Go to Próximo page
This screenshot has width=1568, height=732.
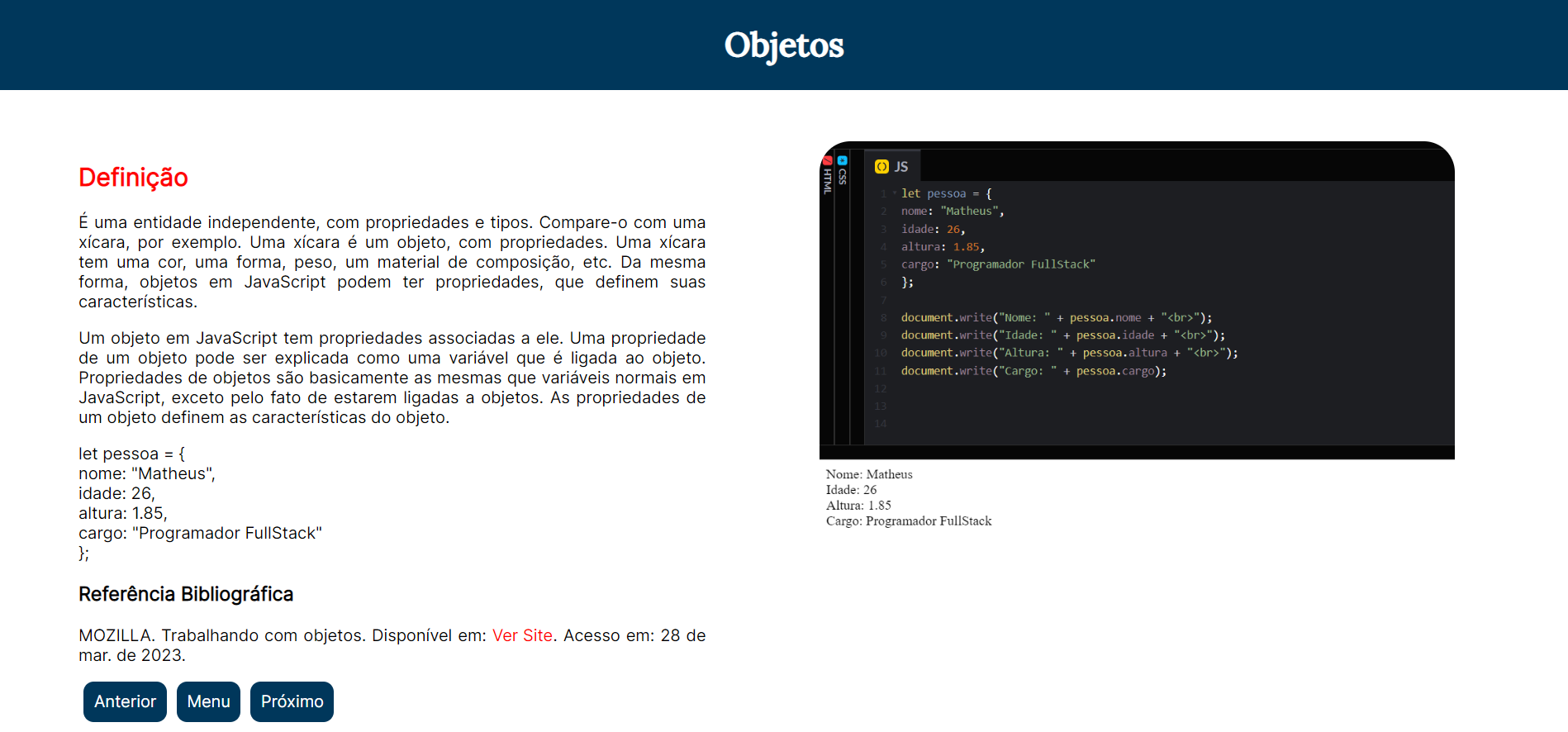tap(292, 701)
